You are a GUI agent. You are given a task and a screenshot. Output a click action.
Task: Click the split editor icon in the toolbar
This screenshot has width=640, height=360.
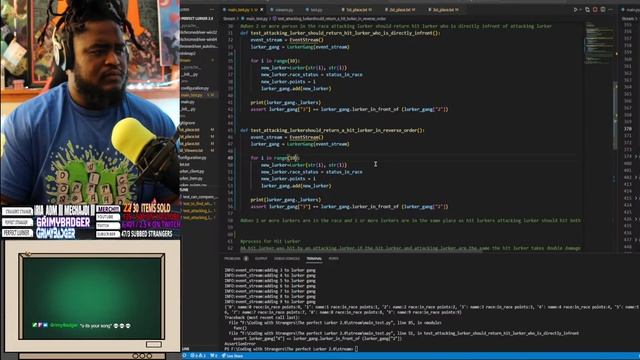pos(603,9)
